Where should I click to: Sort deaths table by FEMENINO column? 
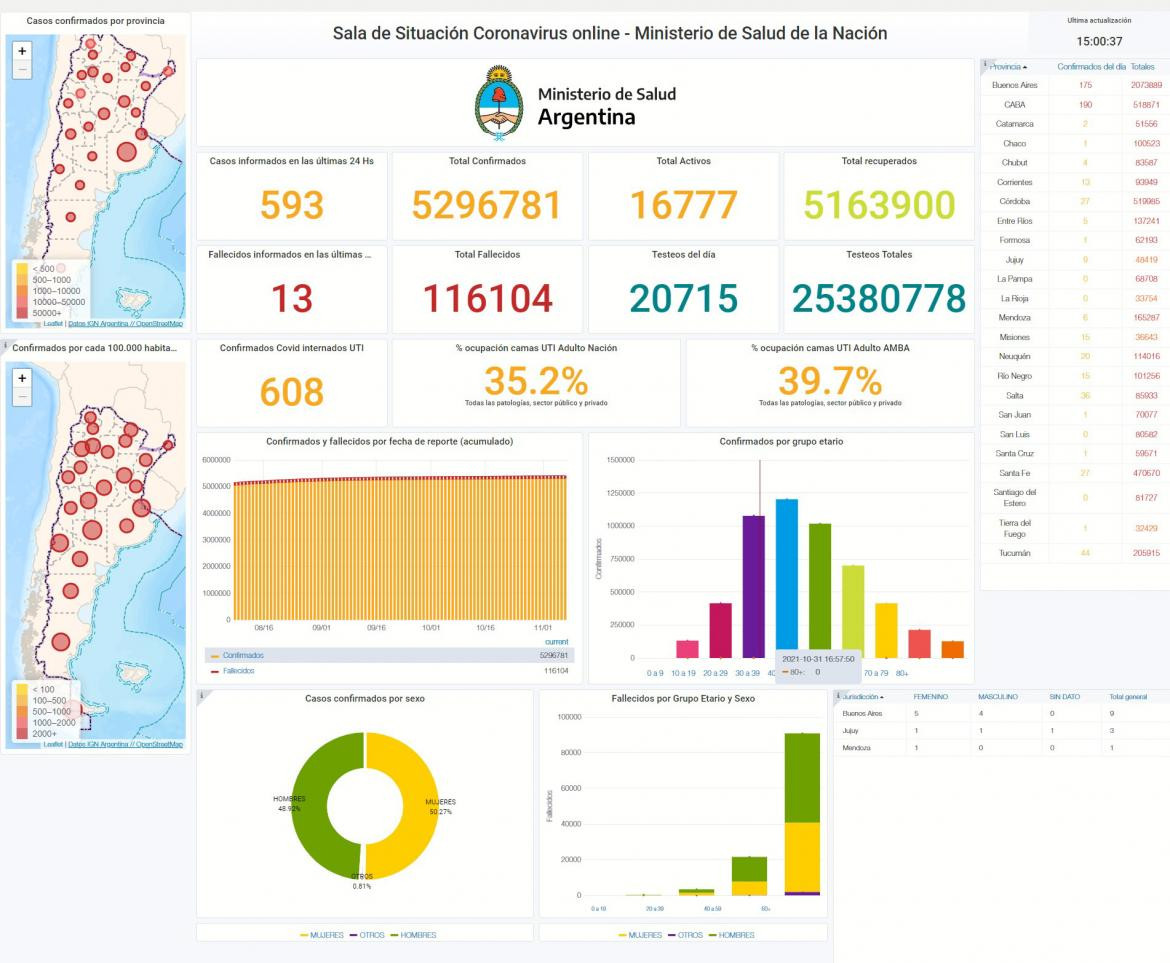point(930,697)
